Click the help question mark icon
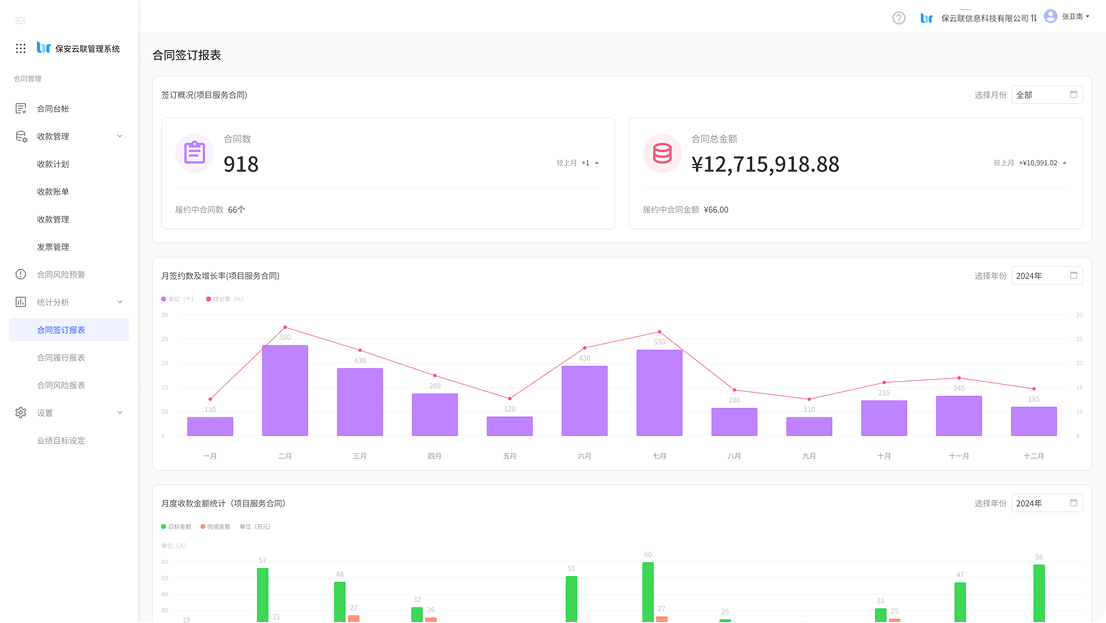The width and height of the screenshot is (1106, 623). (898, 18)
